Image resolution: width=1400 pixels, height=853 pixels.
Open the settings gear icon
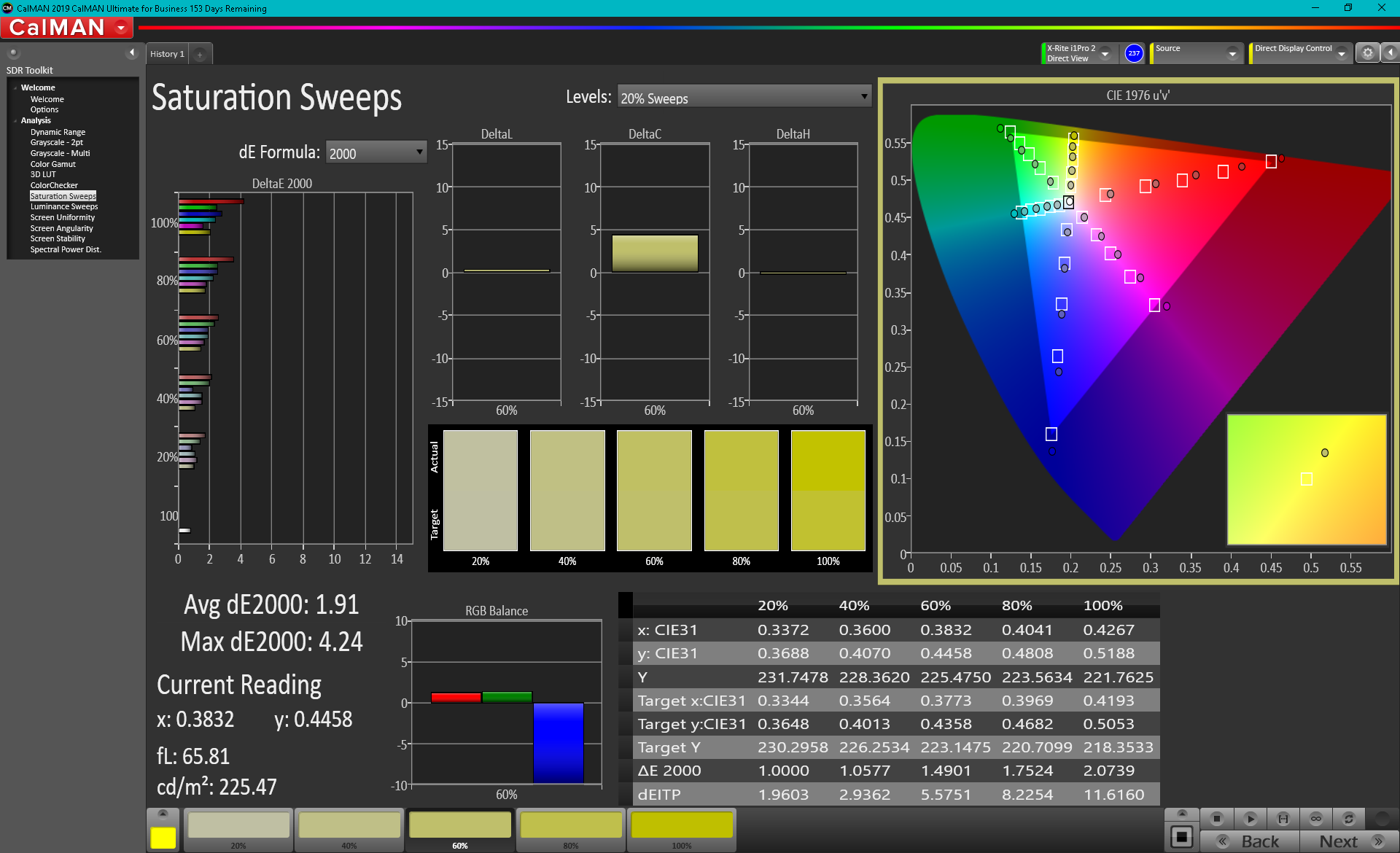point(1367,53)
